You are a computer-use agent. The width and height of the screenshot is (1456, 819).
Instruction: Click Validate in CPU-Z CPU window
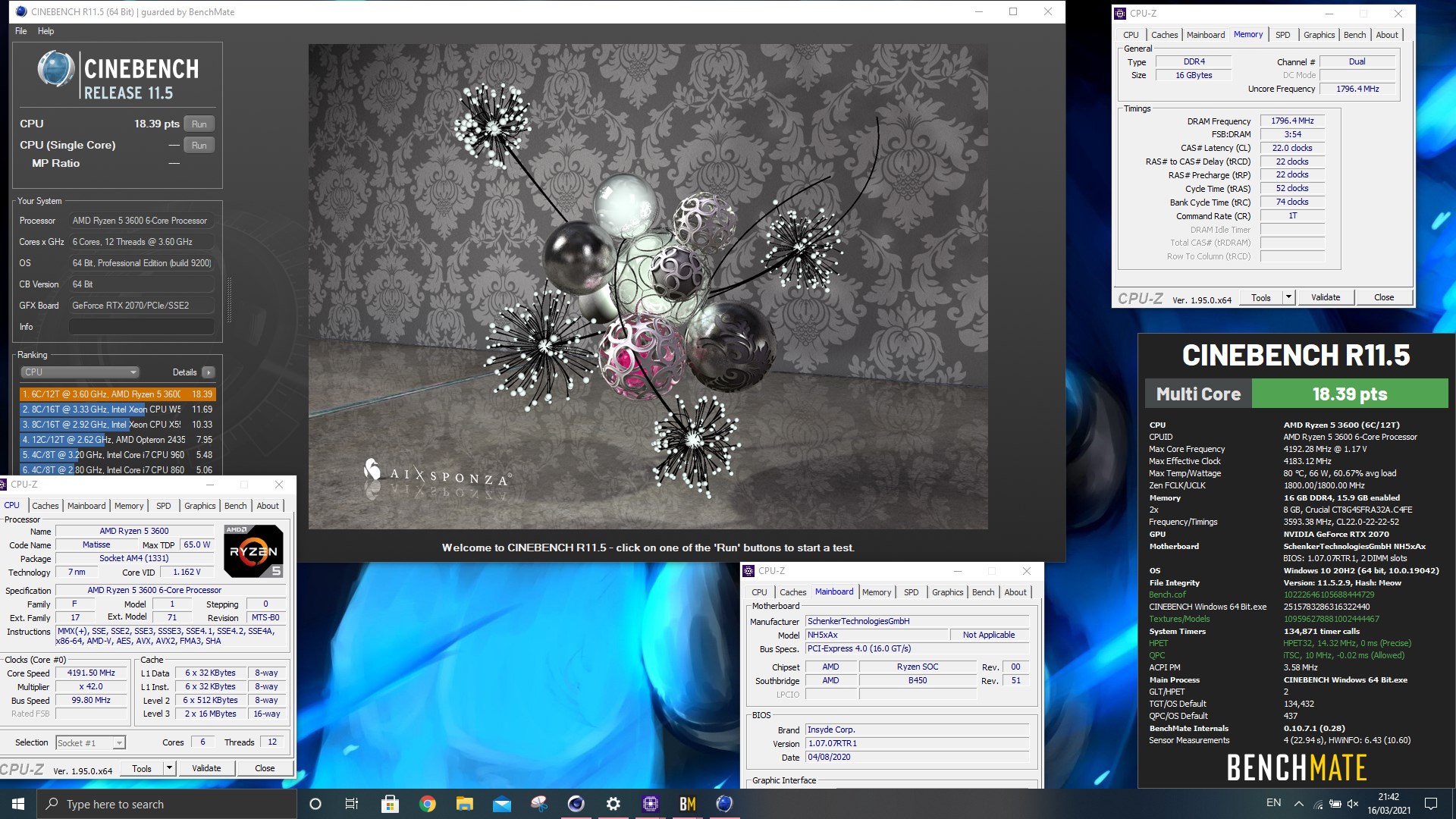coord(206,768)
